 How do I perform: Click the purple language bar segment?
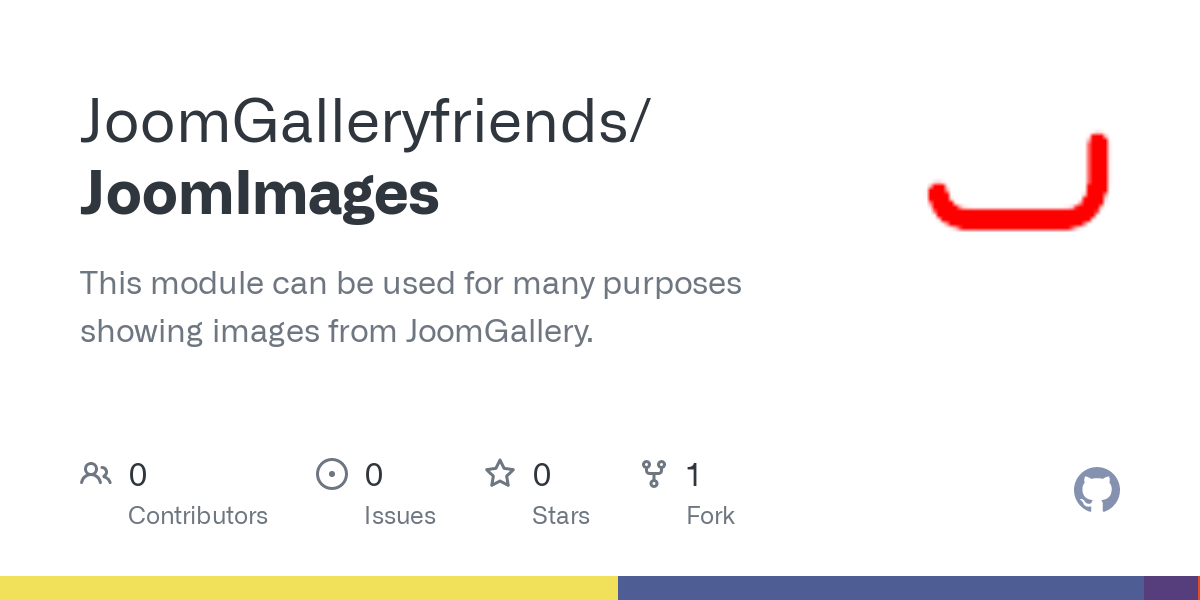tap(1170, 588)
